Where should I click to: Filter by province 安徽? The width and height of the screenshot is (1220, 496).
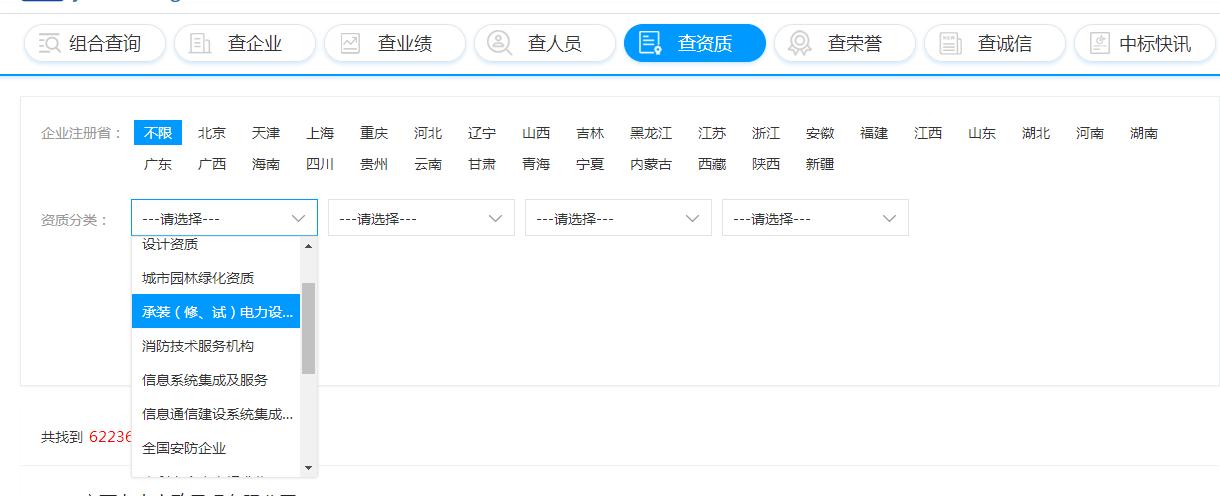click(x=820, y=133)
